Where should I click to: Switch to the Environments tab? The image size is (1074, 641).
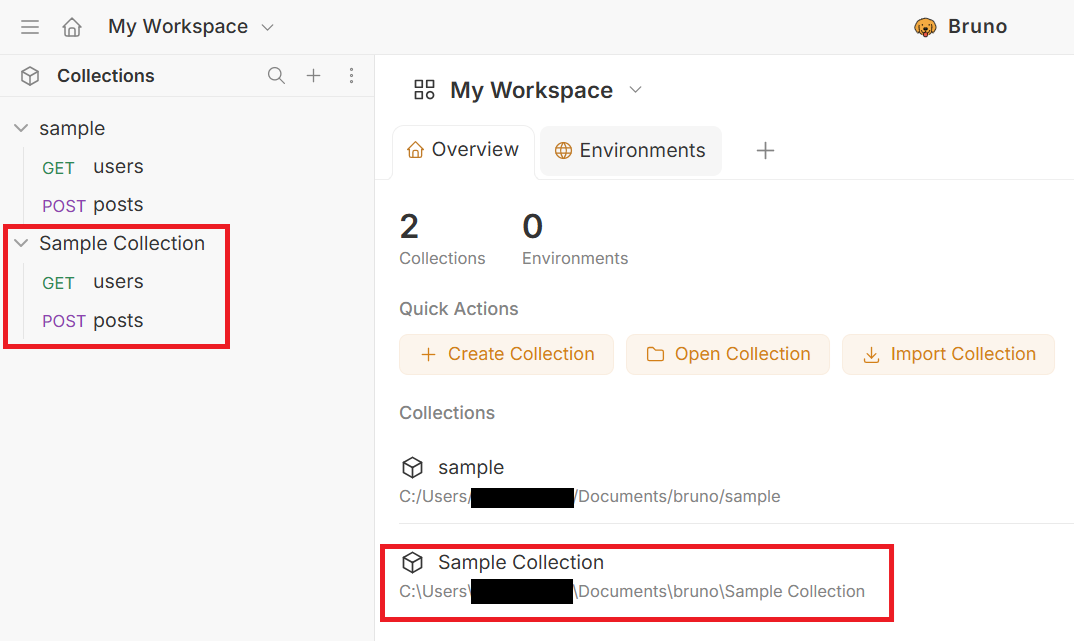point(630,151)
